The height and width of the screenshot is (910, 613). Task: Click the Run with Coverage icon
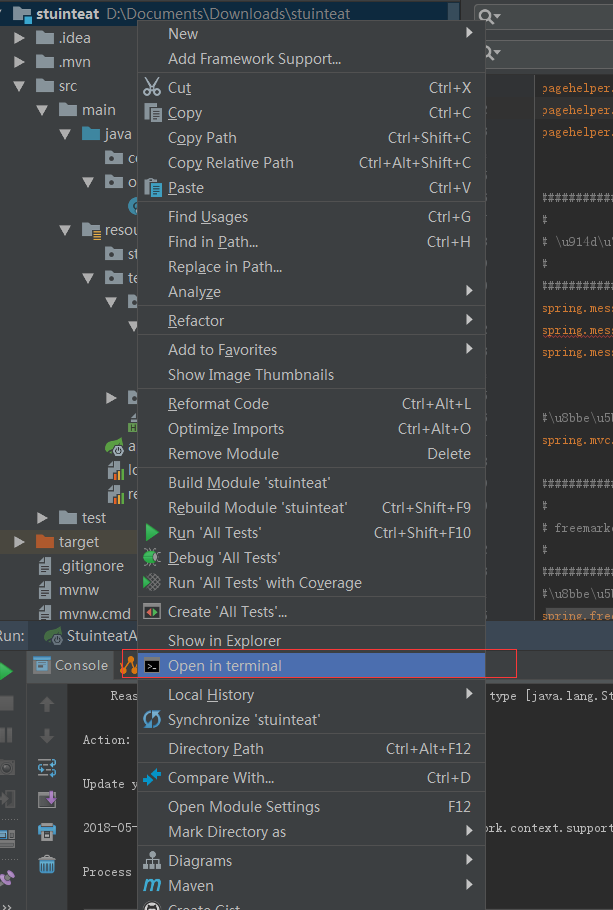coord(152,583)
